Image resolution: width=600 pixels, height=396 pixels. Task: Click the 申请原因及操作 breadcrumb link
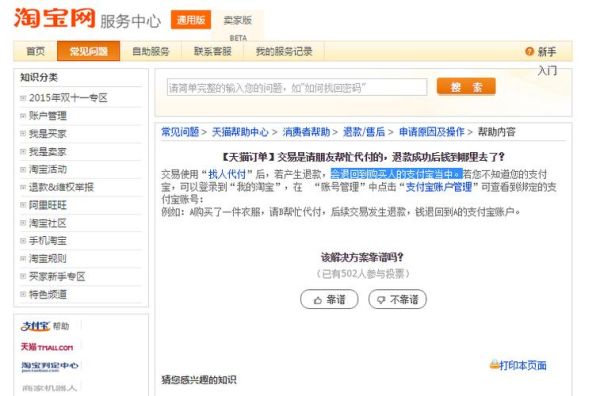(x=431, y=132)
